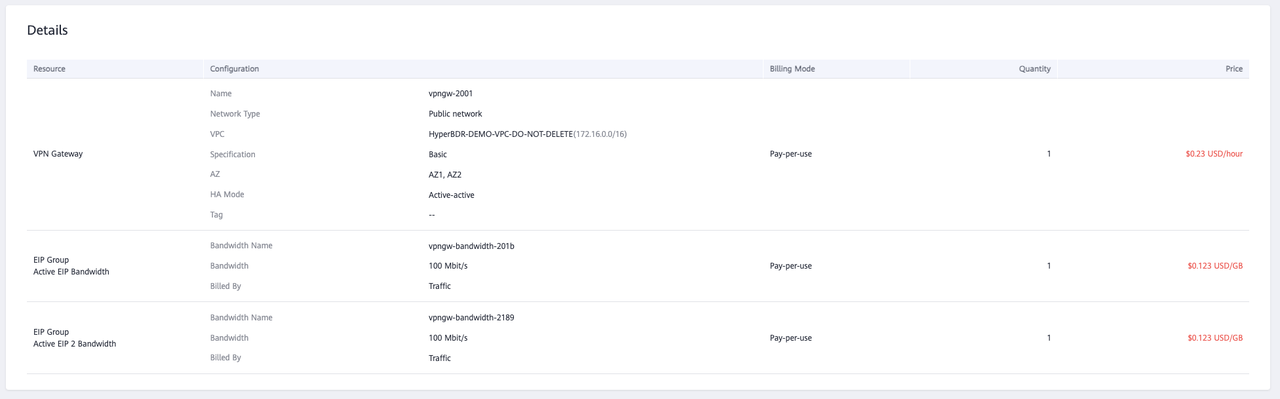
Task: Select $0.123 USD/GB price for vpngw-bandwidth-2189
Action: pyautogui.click(x=1215, y=338)
